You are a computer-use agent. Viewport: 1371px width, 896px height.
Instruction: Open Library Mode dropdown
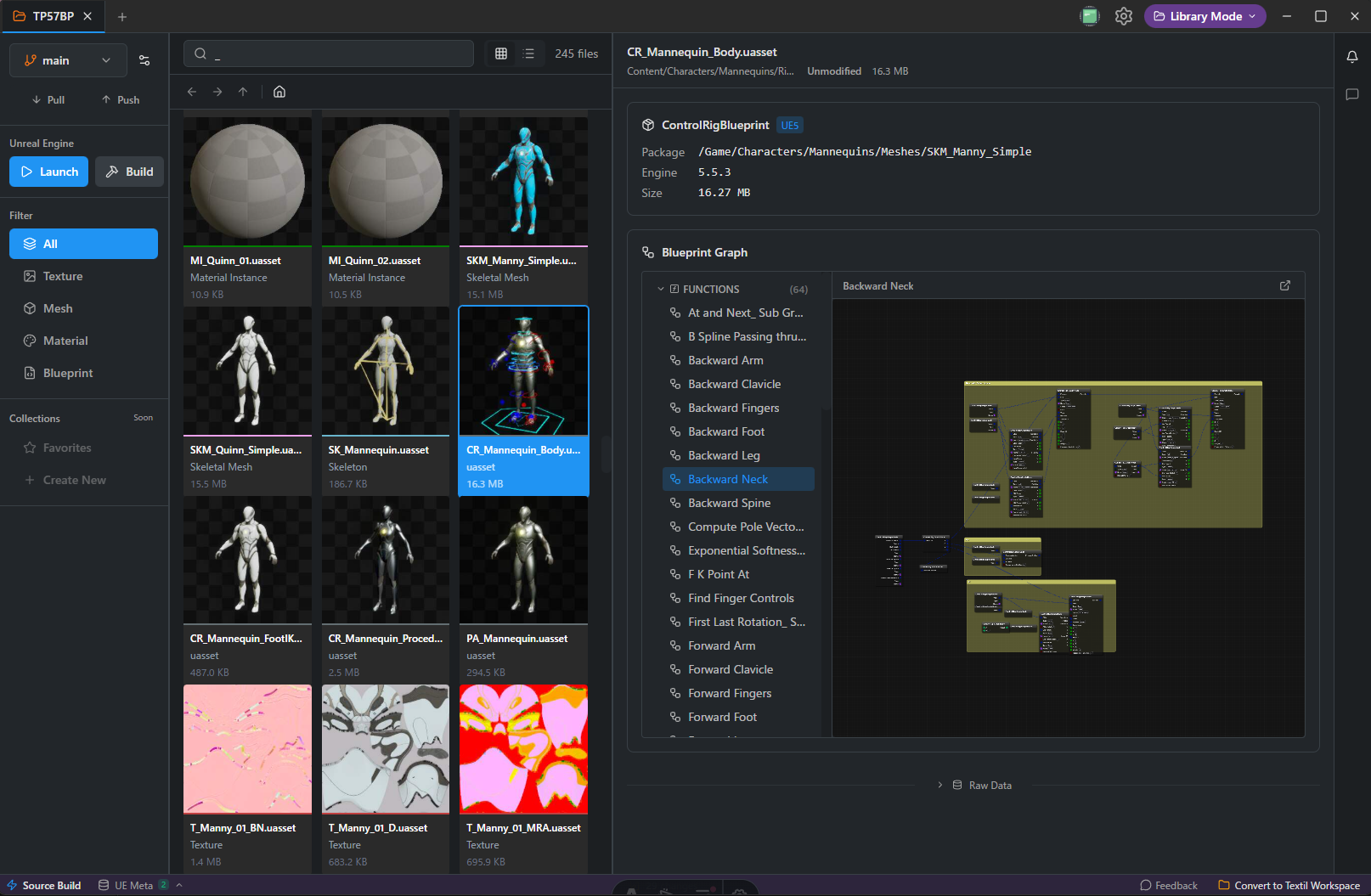pyautogui.click(x=1205, y=16)
